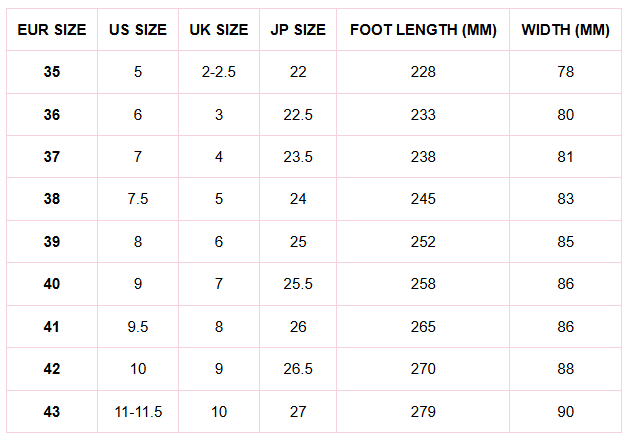Image resolution: width=632 pixels, height=442 pixels.
Task: Click the WIDTH (MM) column header
Action: click(566, 30)
